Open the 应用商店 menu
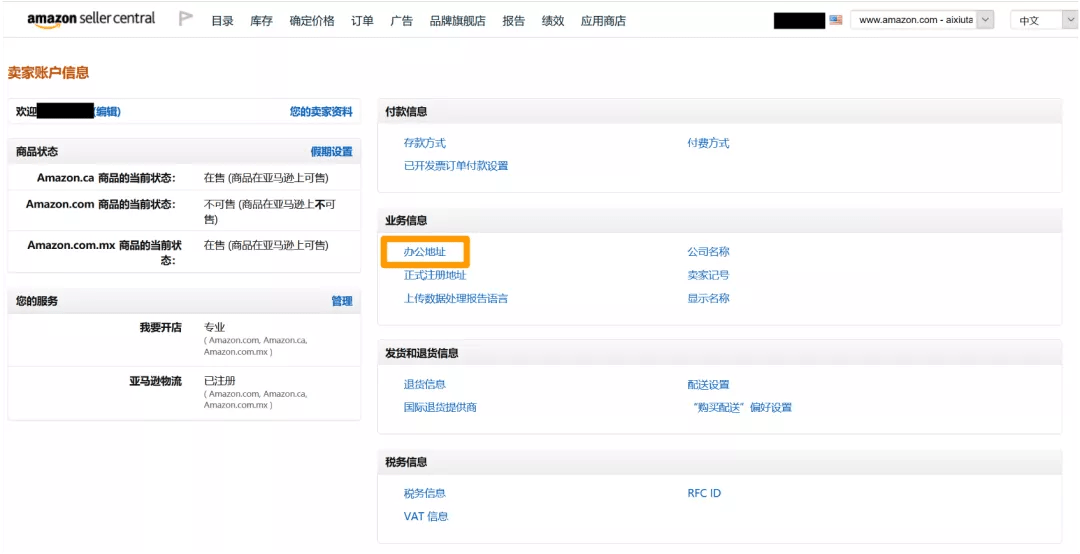The height and width of the screenshot is (554, 1080). coord(603,21)
